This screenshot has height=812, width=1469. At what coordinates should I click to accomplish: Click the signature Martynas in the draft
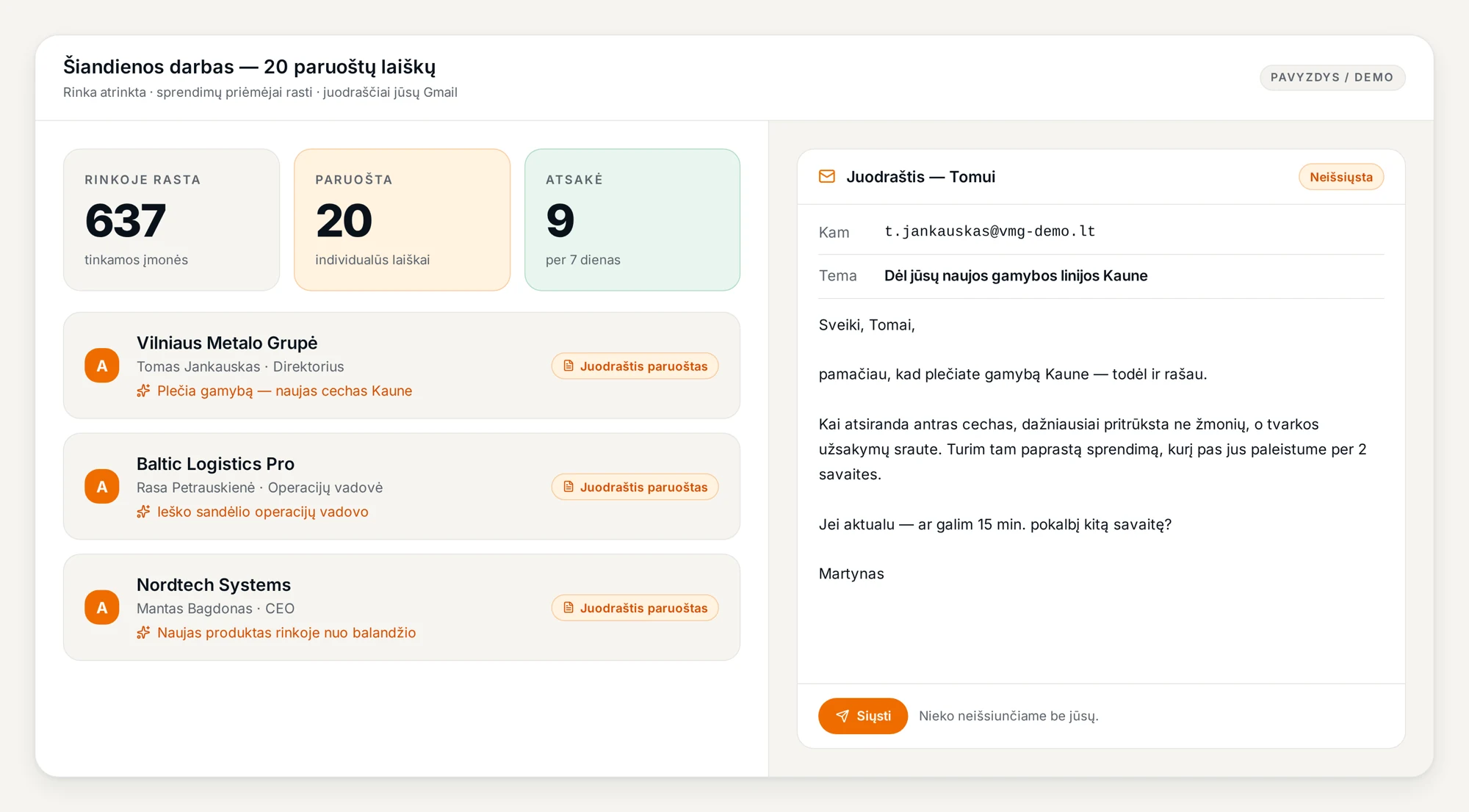(851, 574)
